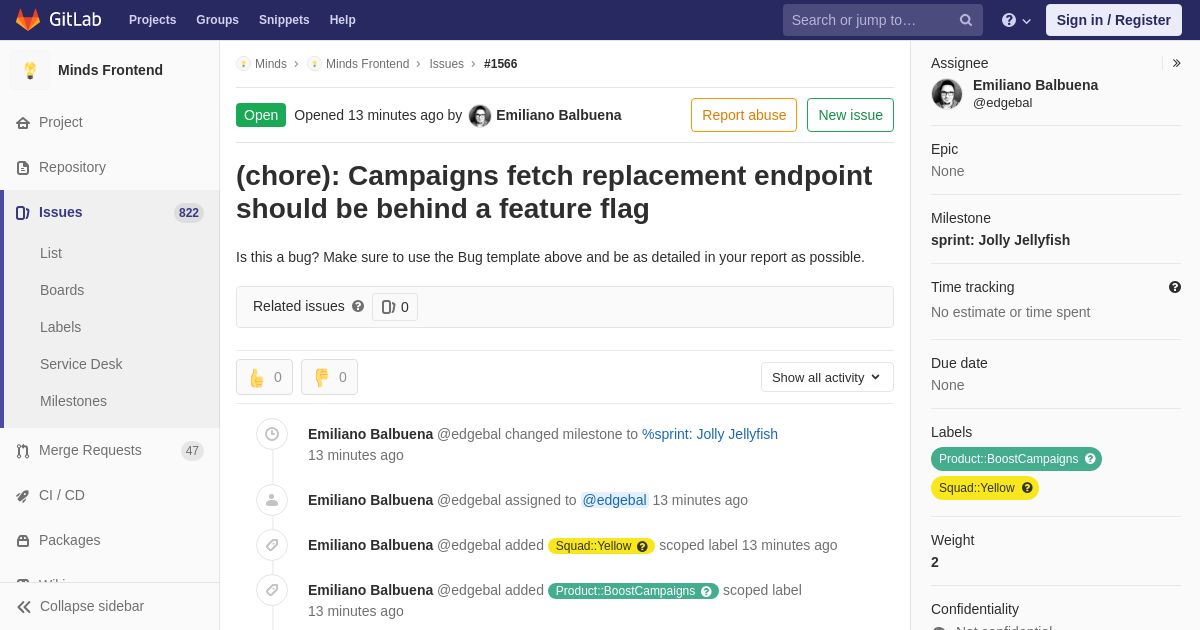
Task: Click the related issues count badge
Action: click(395, 307)
